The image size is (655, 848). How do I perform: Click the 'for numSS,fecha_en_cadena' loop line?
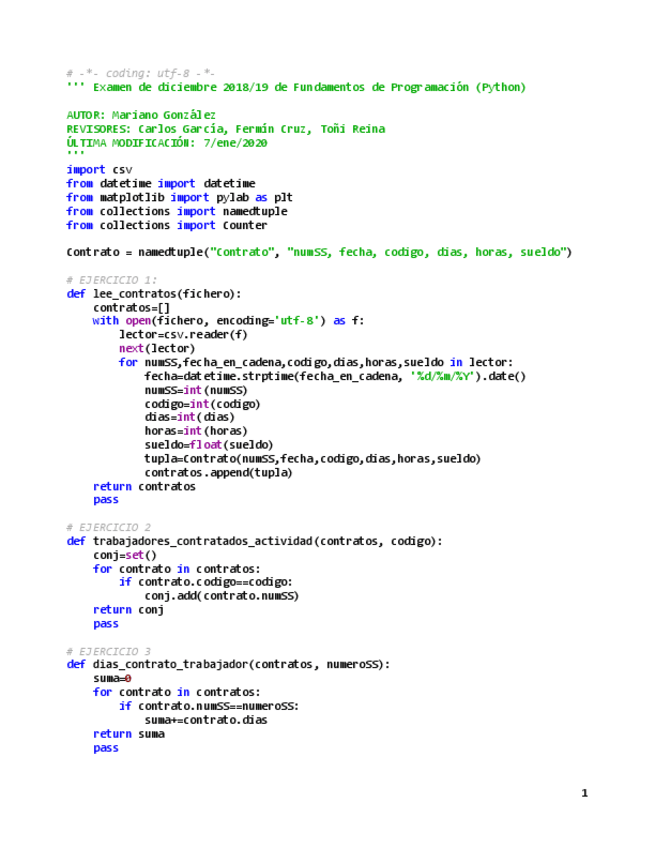(316, 362)
